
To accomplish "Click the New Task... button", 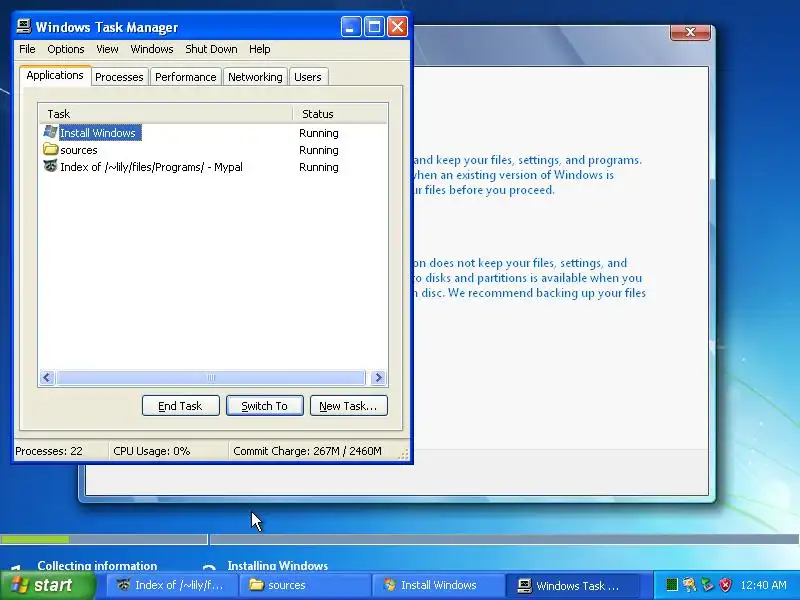I will click(x=348, y=406).
